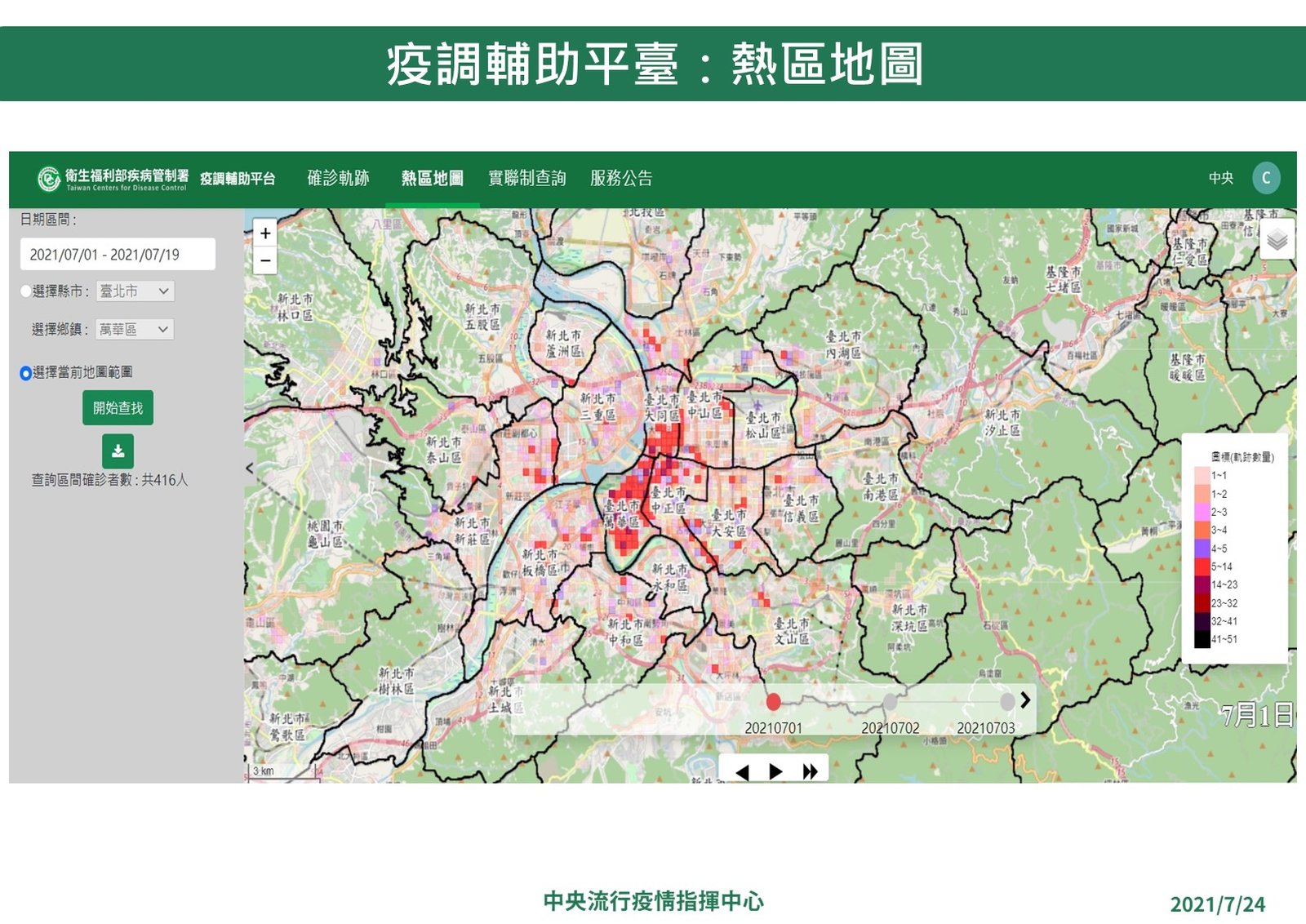Collapse the left sidebar panel arrow
This screenshot has height=924, width=1306.
coord(250,469)
